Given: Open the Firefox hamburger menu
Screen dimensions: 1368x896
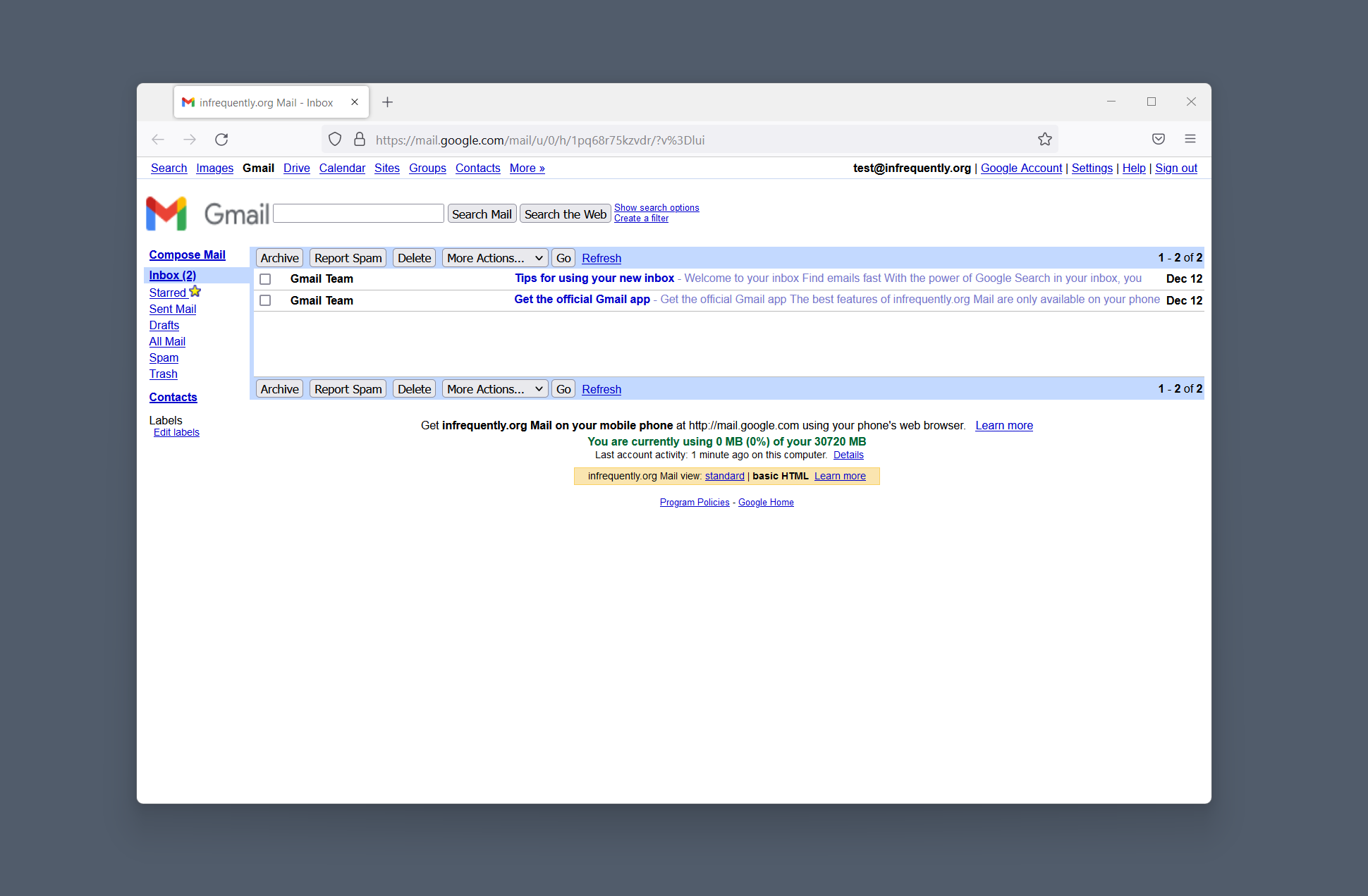Looking at the screenshot, I should 1190,139.
